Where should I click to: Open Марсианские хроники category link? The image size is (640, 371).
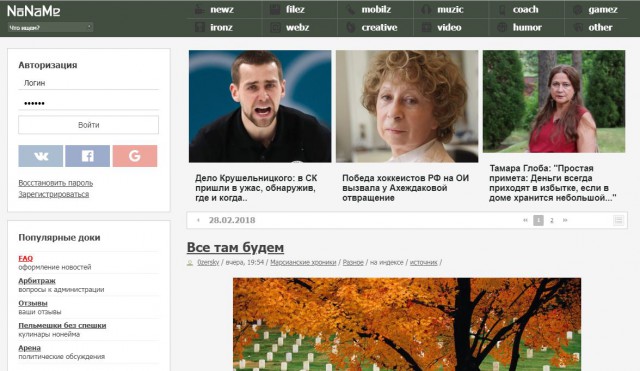(x=303, y=262)
